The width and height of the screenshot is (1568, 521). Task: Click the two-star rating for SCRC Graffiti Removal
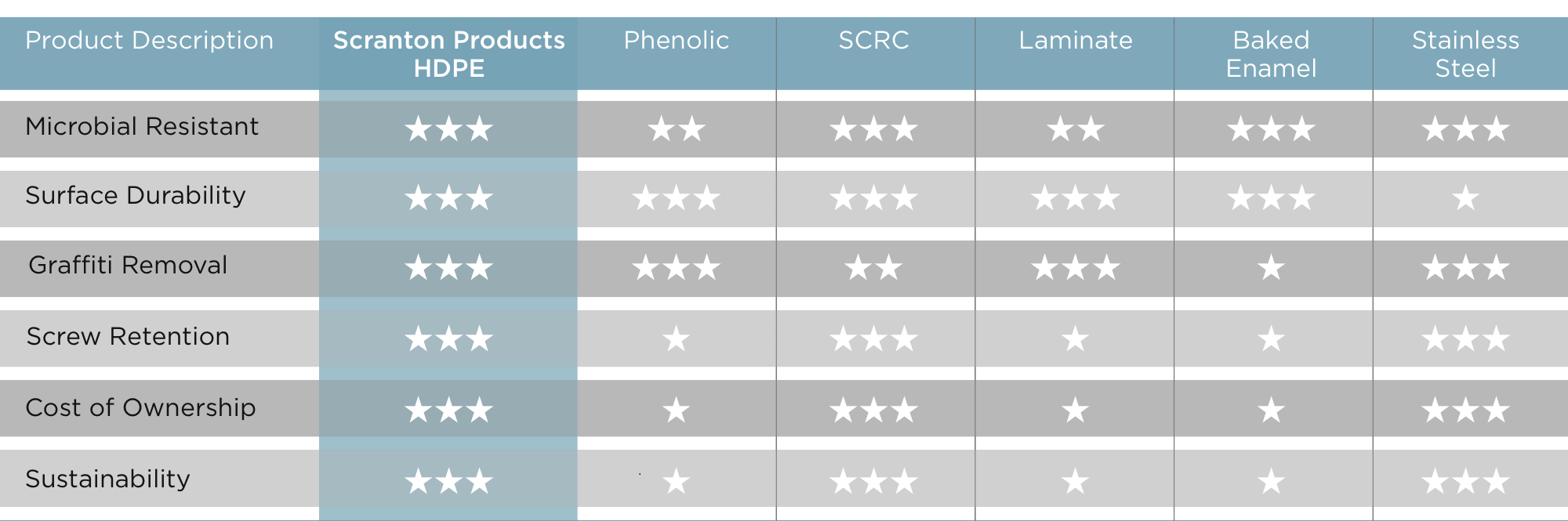point(873,269)
